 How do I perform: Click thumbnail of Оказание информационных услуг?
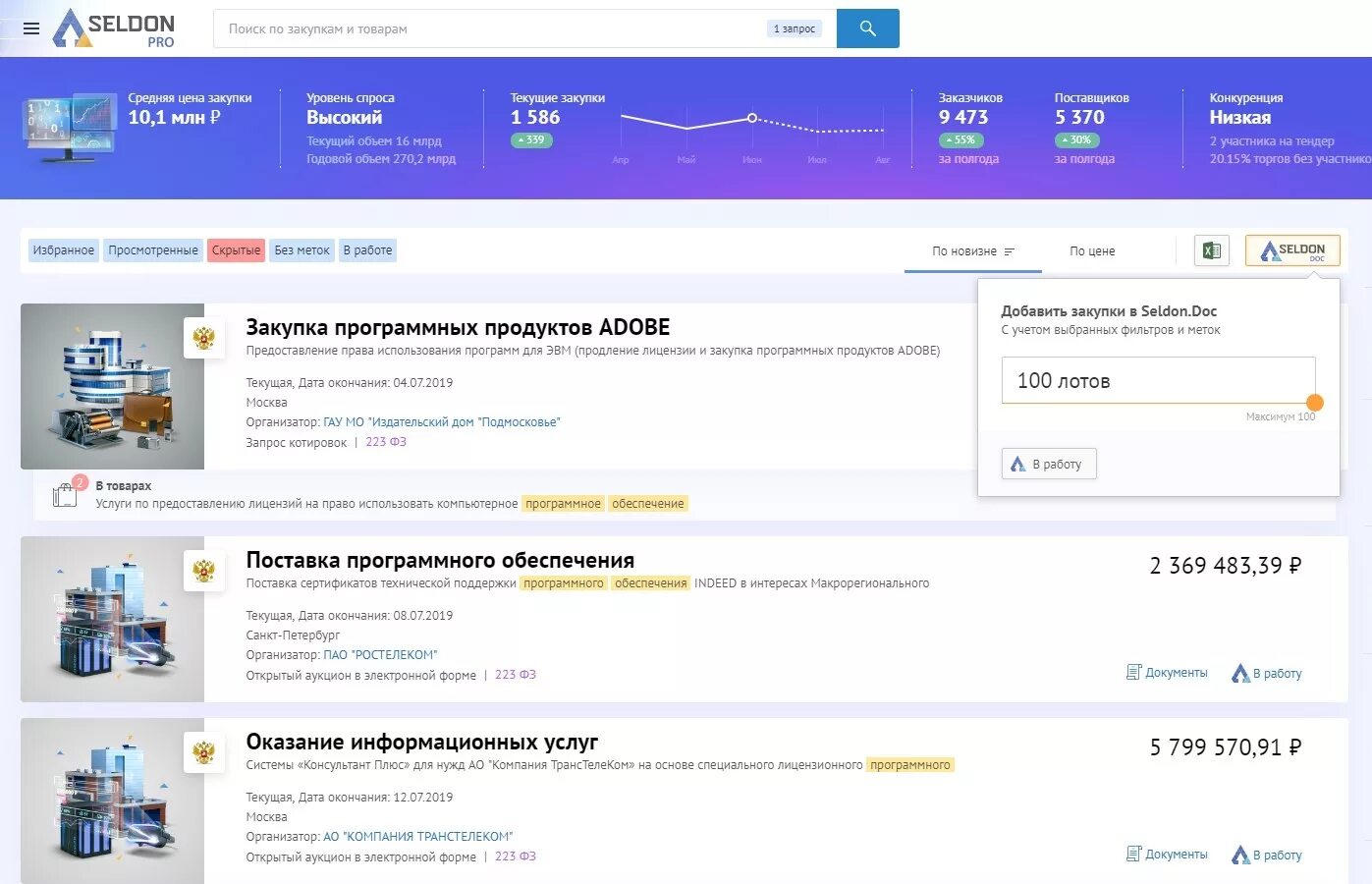coord(112,801)
